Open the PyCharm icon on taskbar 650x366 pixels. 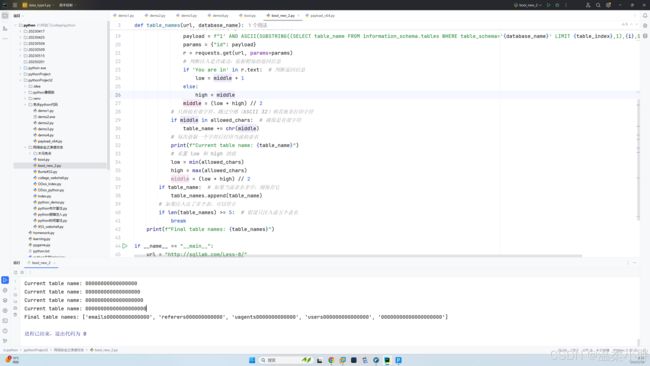tap(387, 360)
